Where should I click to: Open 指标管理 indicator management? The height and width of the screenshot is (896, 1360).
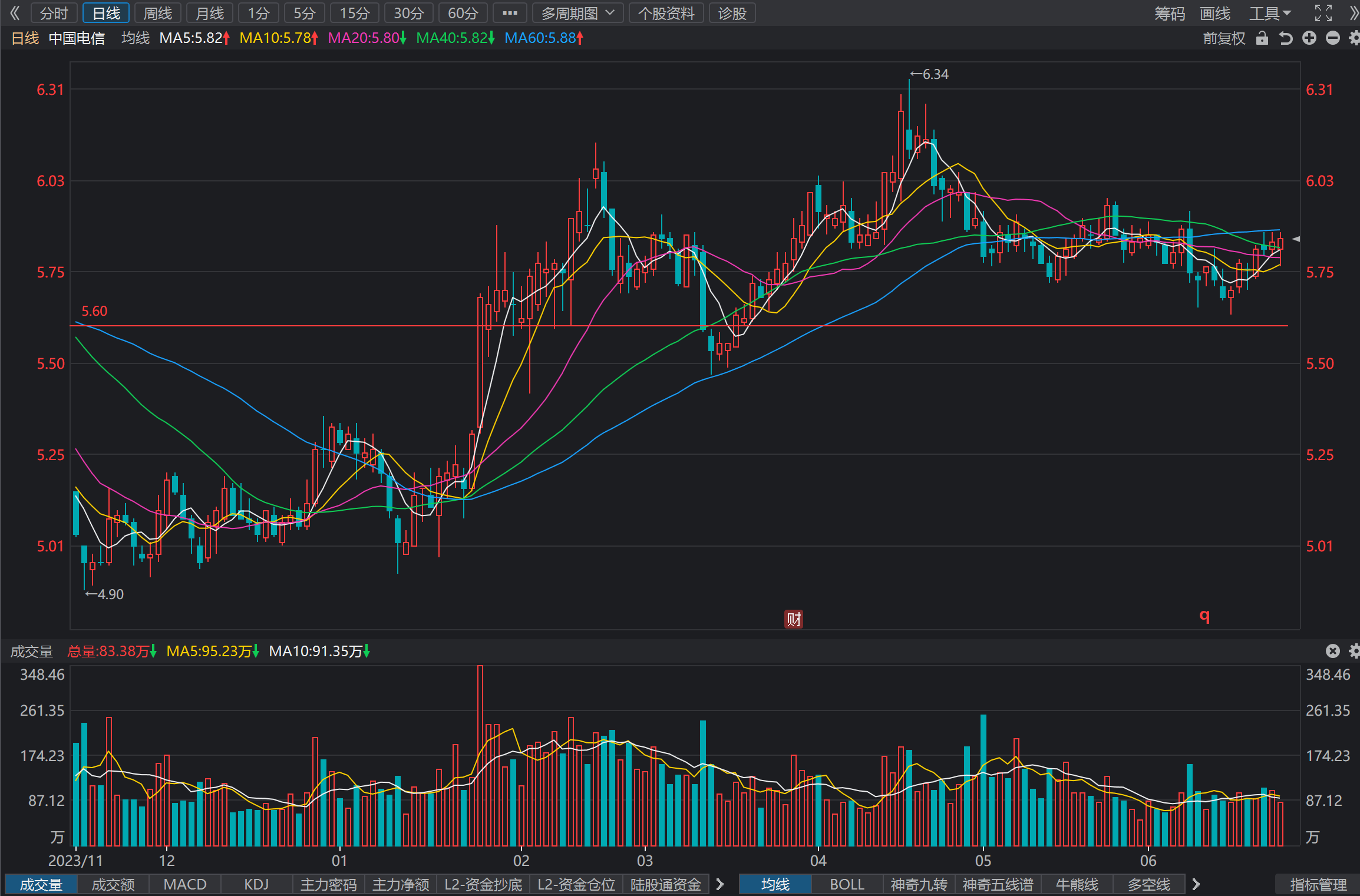1318,884
